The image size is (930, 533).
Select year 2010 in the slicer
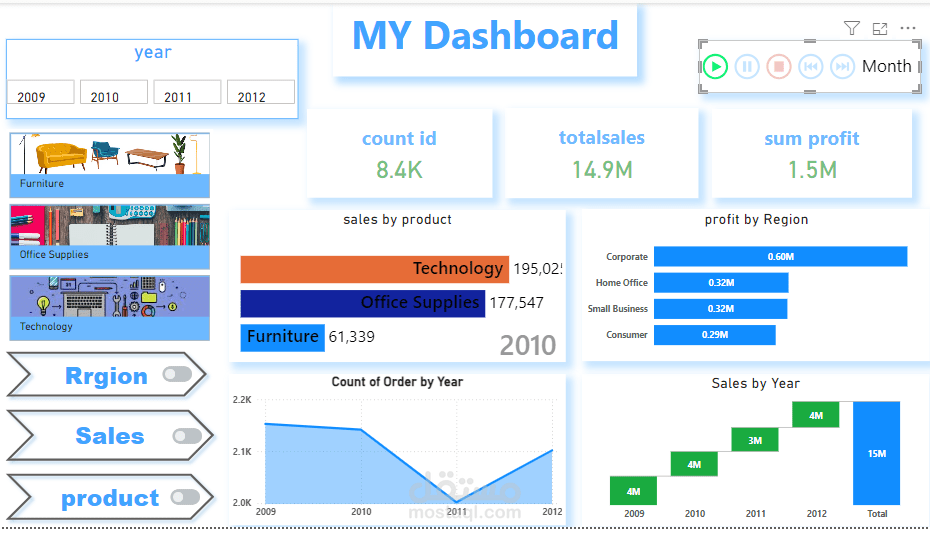point(114,92)
